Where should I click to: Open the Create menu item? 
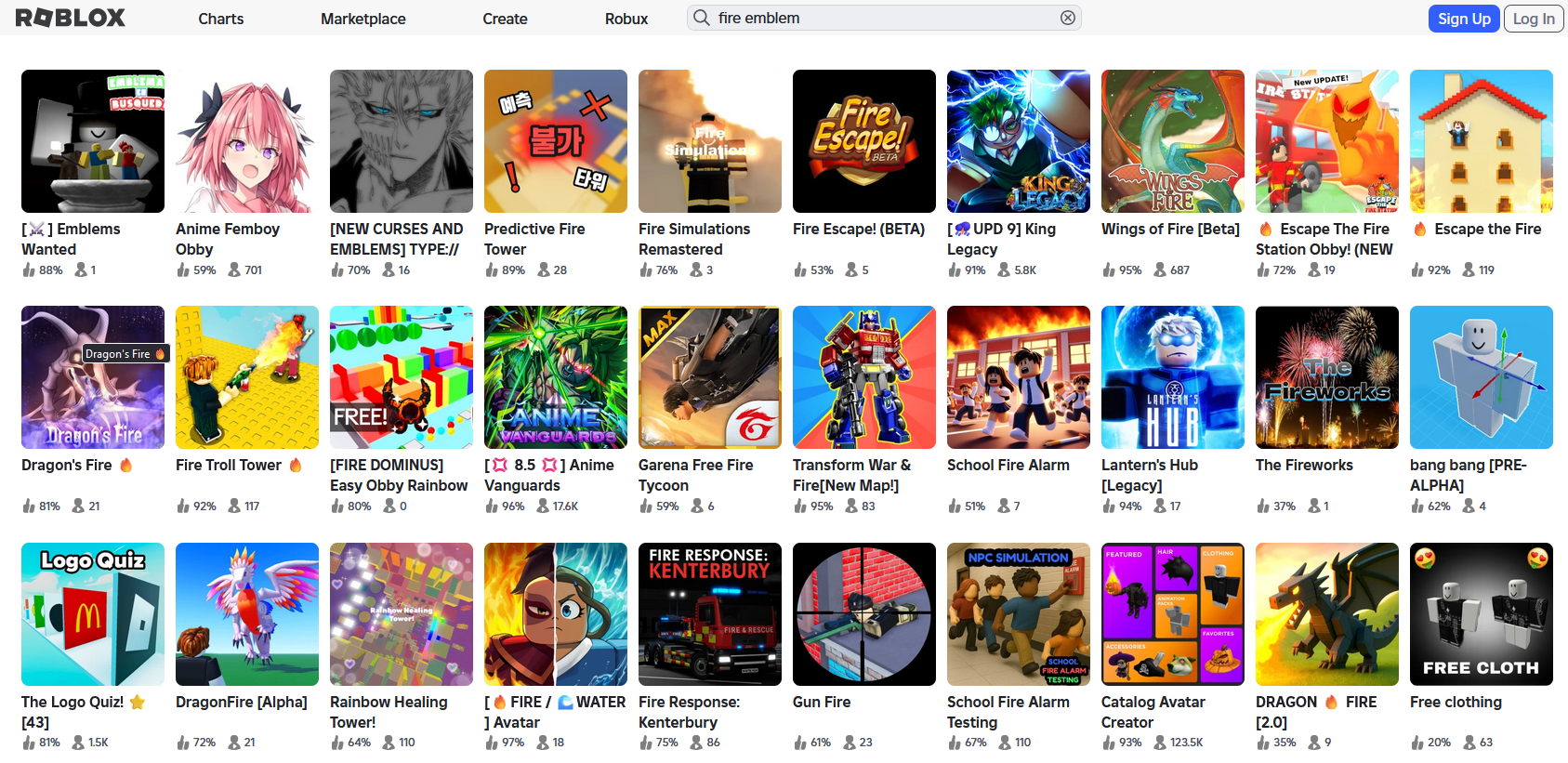pyautogui.click(x=505, y=19)
